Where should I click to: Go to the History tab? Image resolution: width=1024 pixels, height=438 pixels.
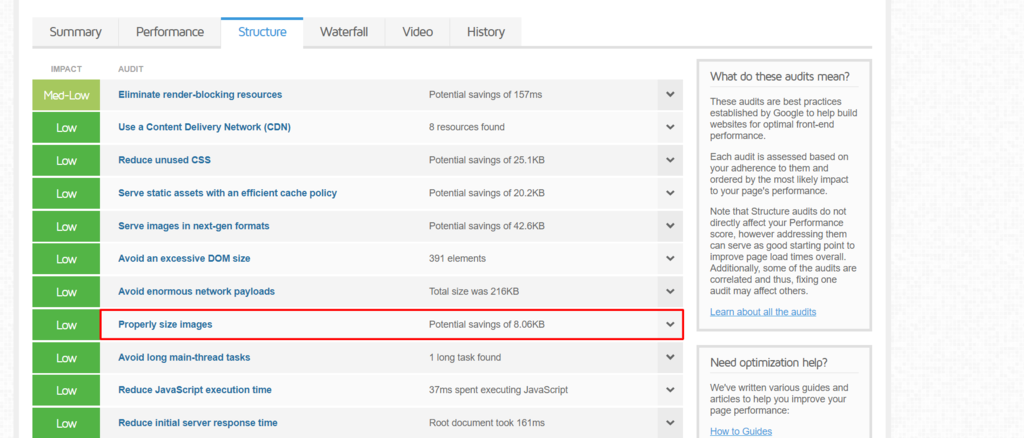click(x=485, y=32)
